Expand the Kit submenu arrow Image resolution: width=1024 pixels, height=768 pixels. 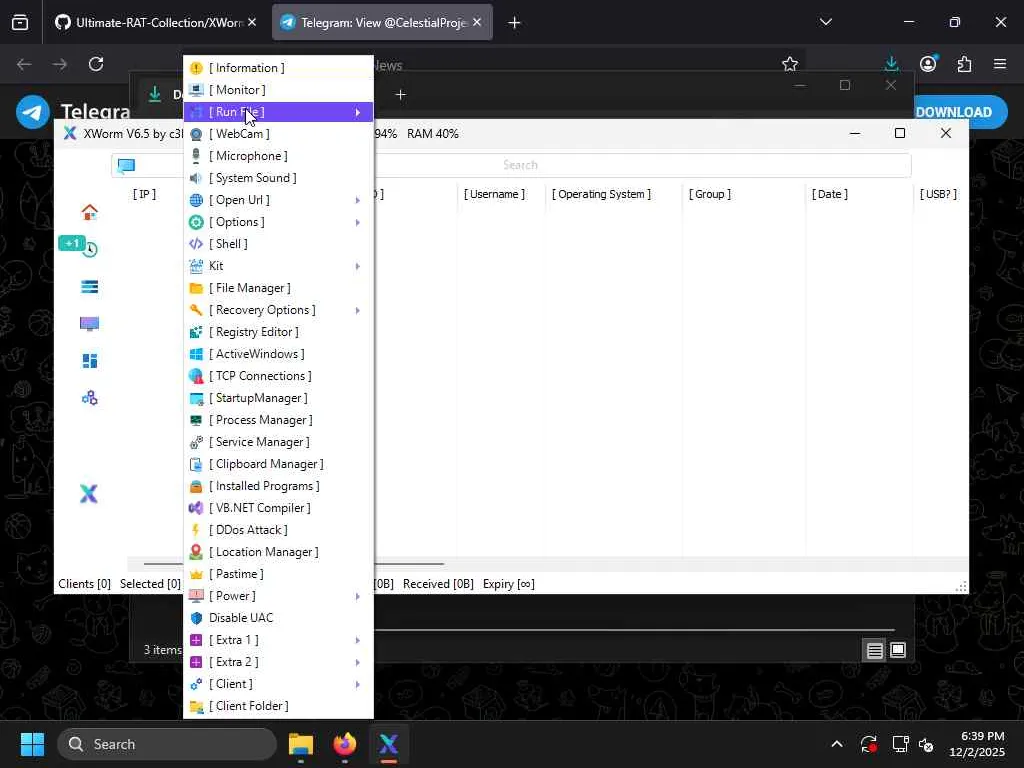pyautogui.click(x=358, y=266)
